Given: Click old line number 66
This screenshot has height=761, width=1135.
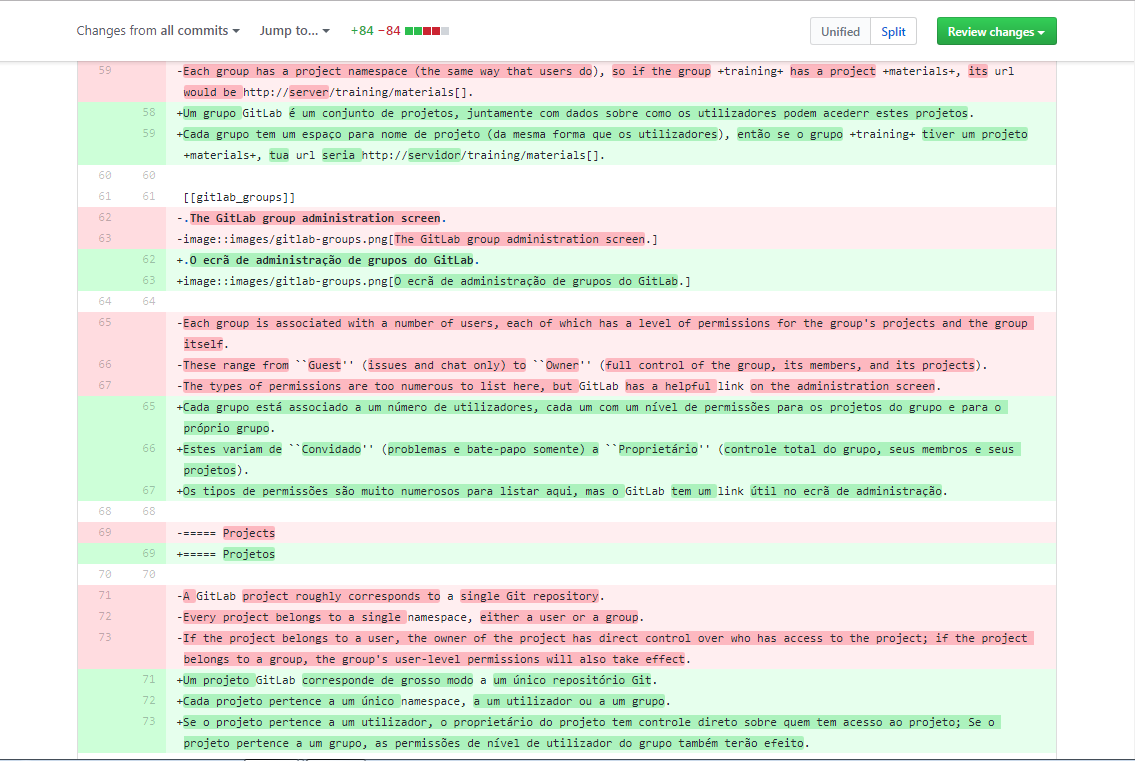Looking at the screenshot, I should click(x=105, y=364).
